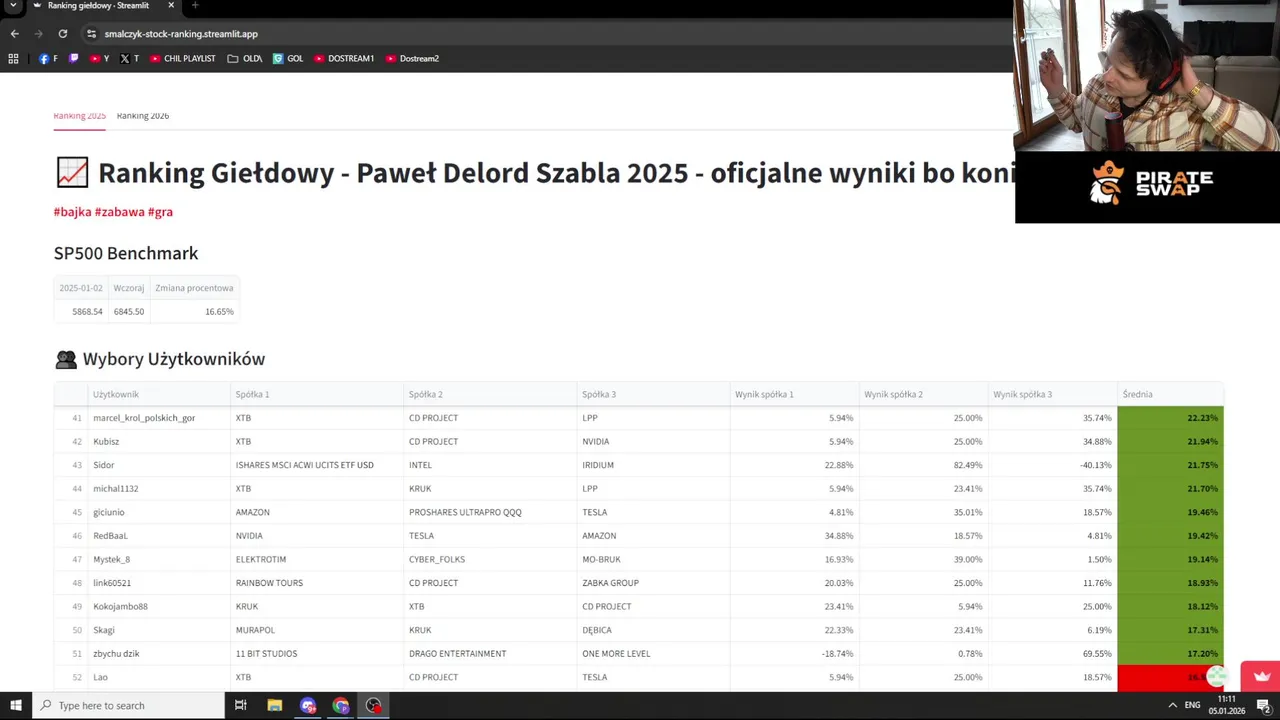Open Task View on the taskbar
The width and height of the screenshot is (1280, 720).
click(241, 706)
